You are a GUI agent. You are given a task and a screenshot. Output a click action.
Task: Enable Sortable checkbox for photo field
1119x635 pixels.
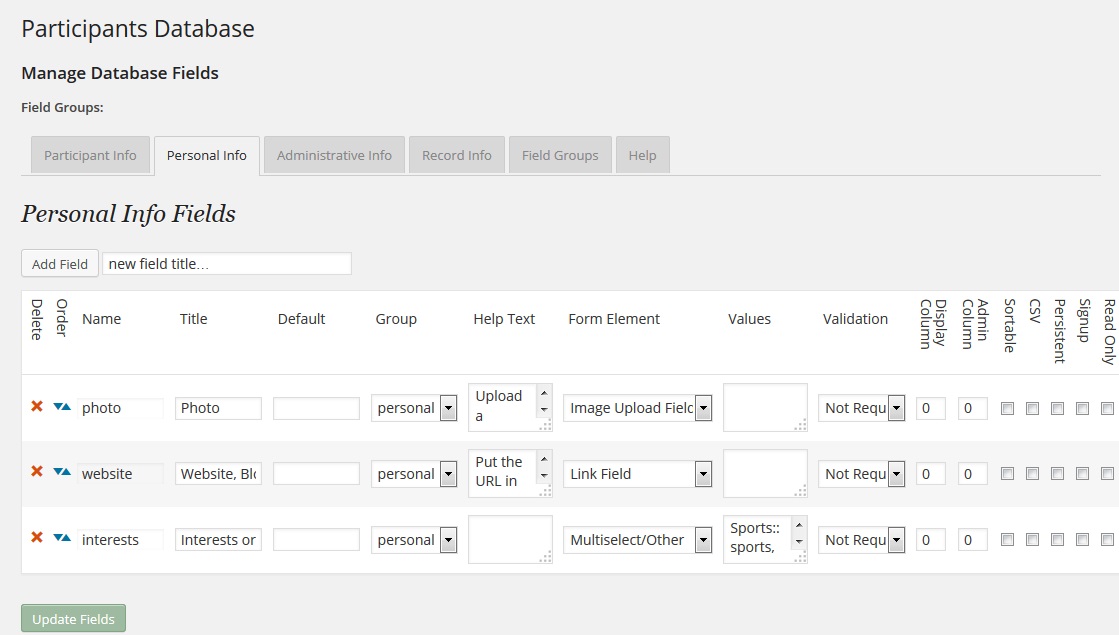1007,408
